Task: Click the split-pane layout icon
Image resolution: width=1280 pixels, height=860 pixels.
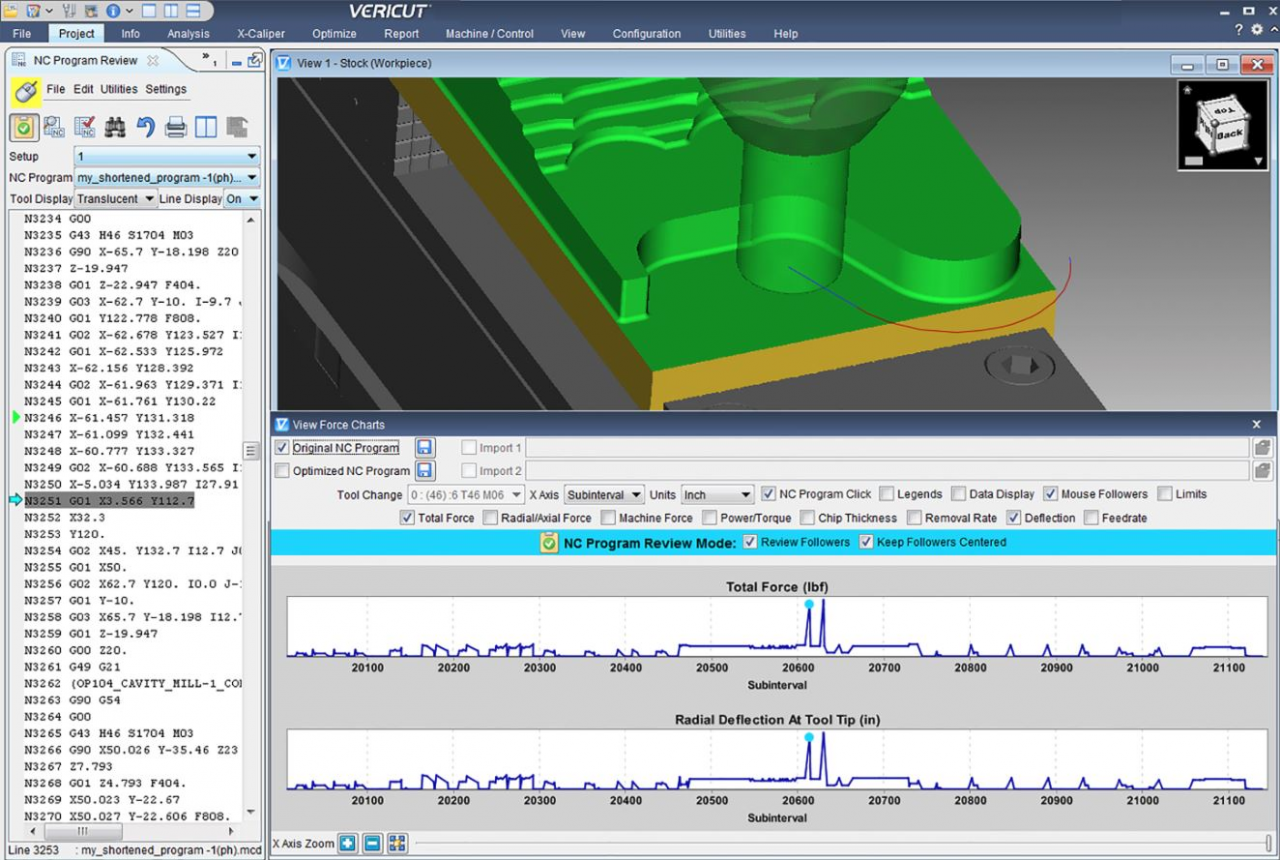Action: pos(206,127)
